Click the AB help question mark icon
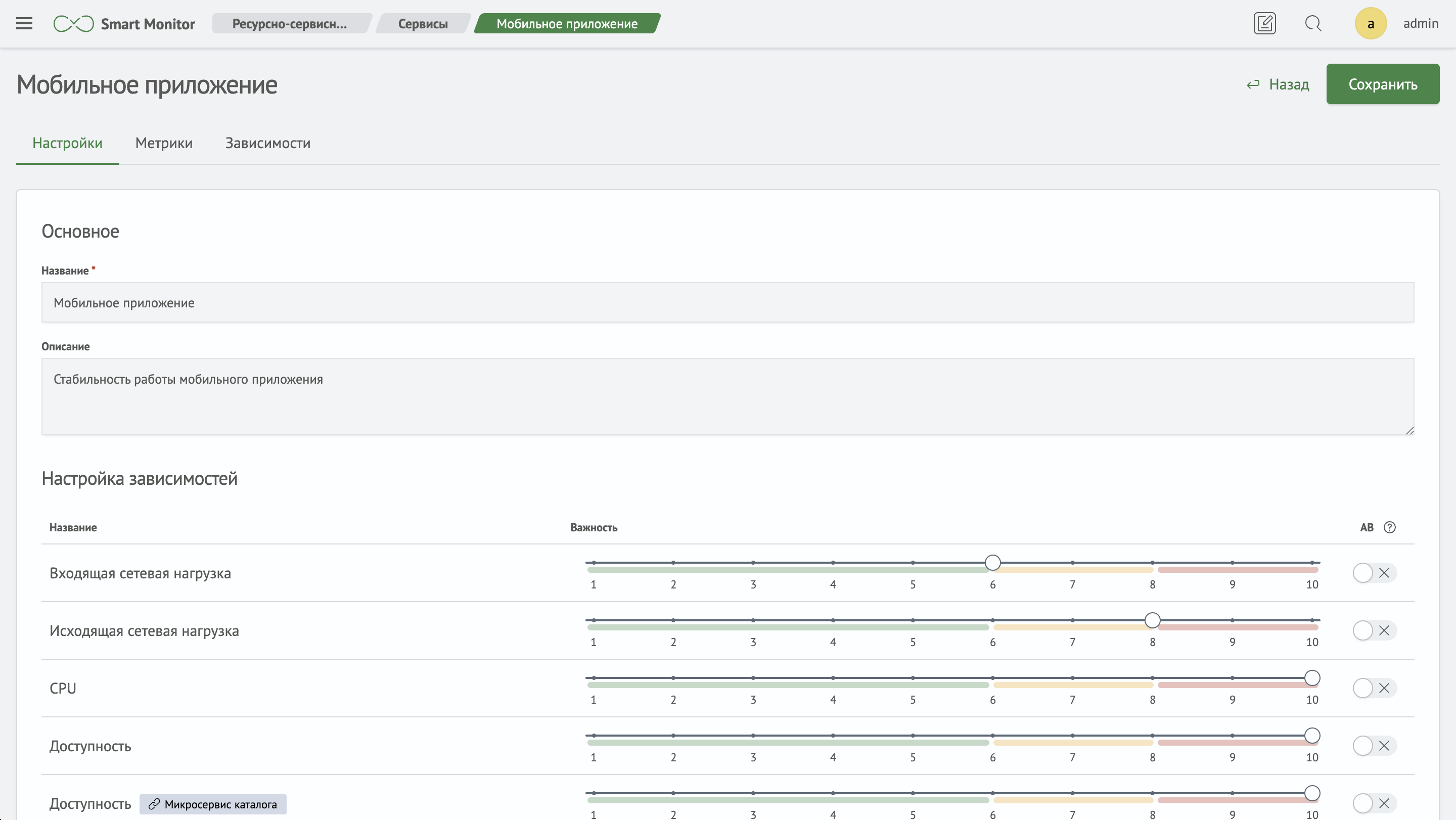 click(1389, 527)
